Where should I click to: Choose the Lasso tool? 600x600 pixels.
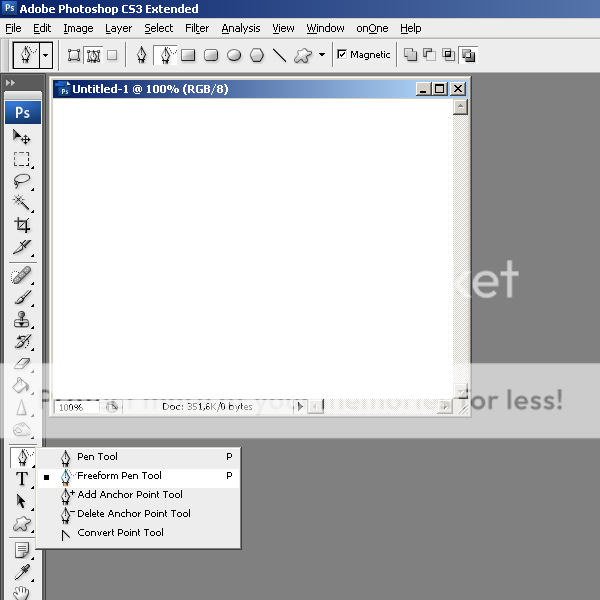21,181
